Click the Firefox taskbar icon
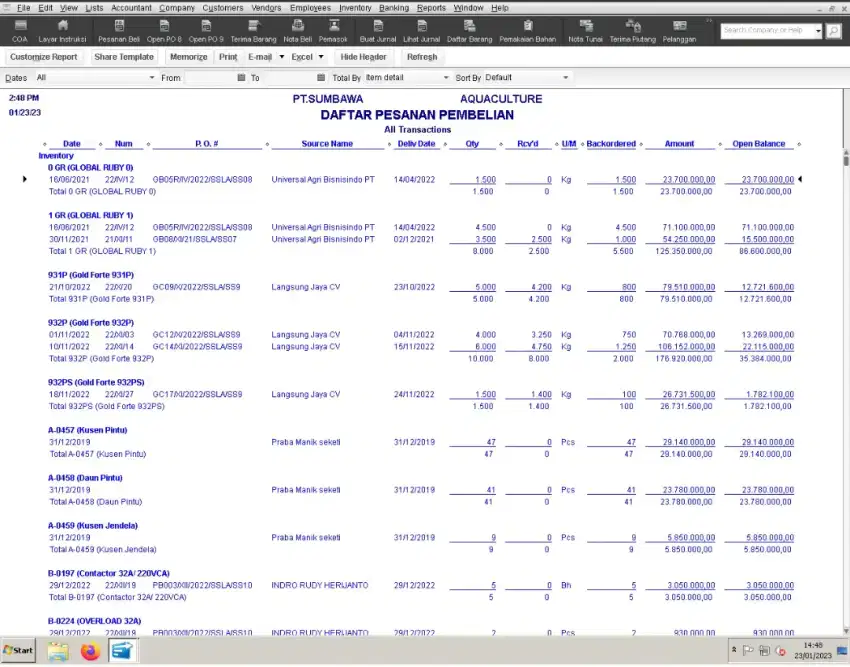The height and width of the screenshot is (667, 850). pyautogui.click(x=91, y=651)
